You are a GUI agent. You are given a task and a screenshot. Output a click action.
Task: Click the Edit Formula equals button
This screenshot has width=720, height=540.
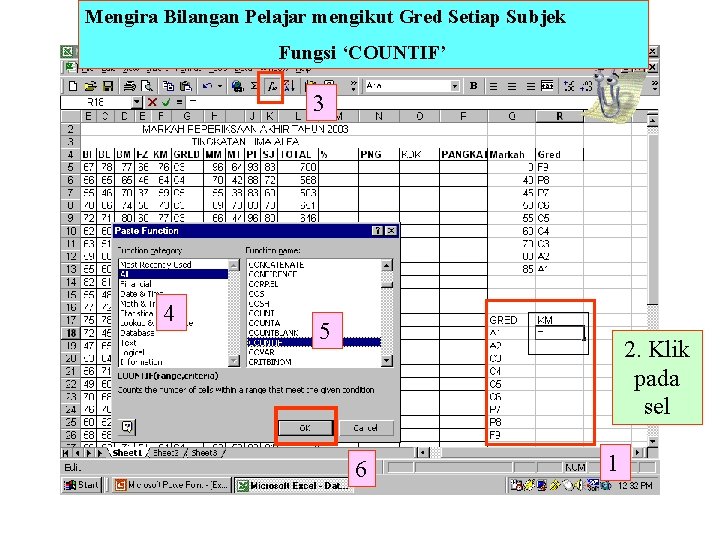pos(179,102)
